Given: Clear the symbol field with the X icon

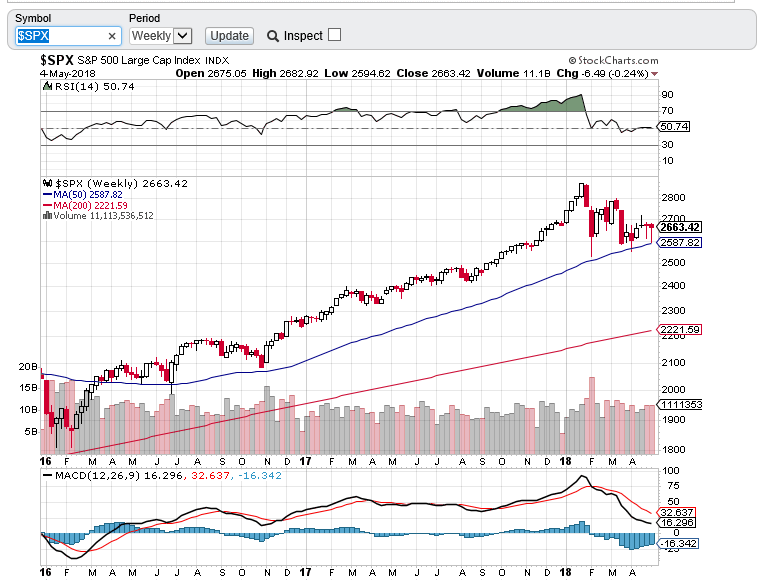Looking at the screenshot, I should 112,36.
